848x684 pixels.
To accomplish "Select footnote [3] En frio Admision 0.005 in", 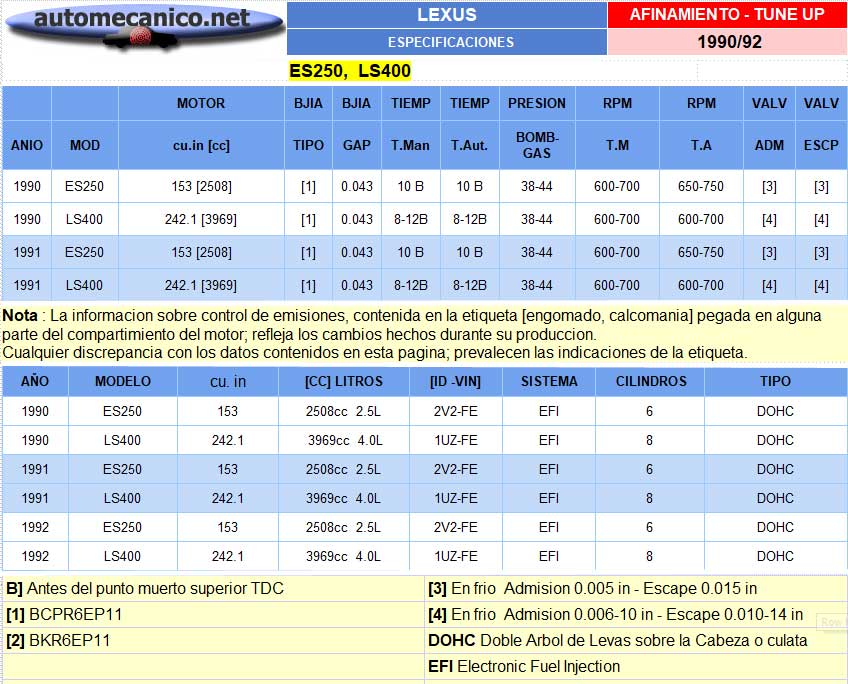I will pos(592,588).
